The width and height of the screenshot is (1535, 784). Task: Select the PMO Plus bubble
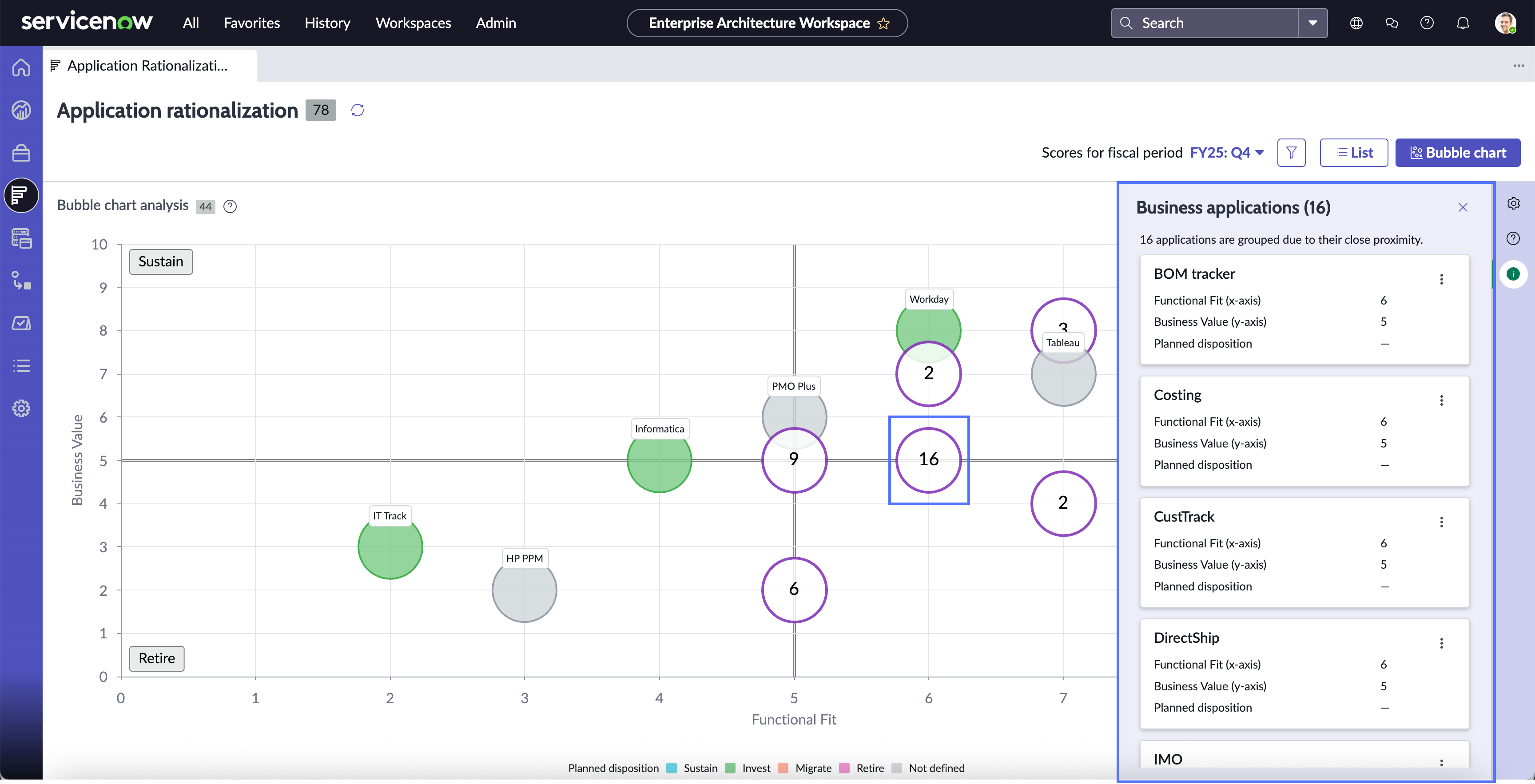(794, 411)
